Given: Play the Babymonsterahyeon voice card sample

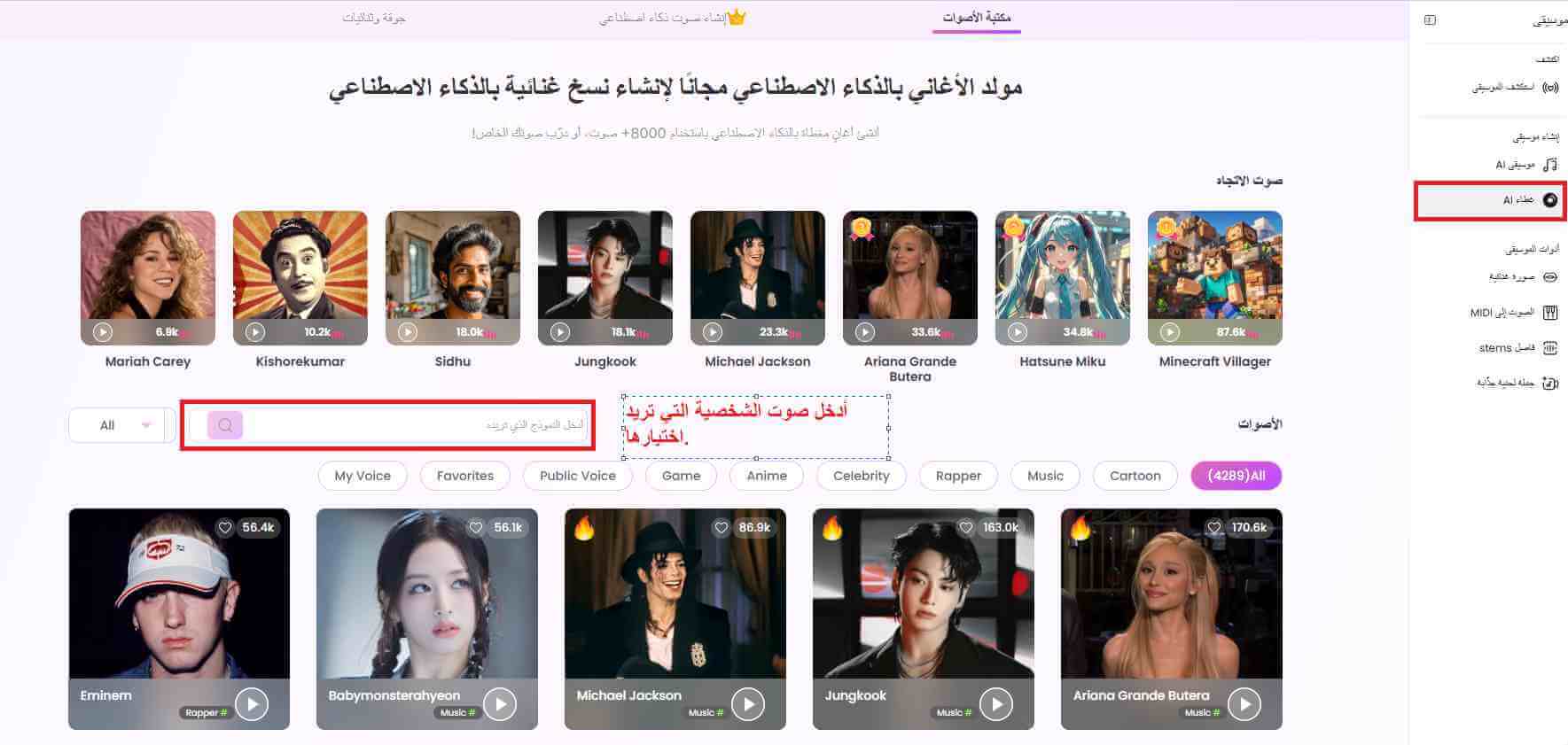Looking at the screenshot, I should (500, 704).
